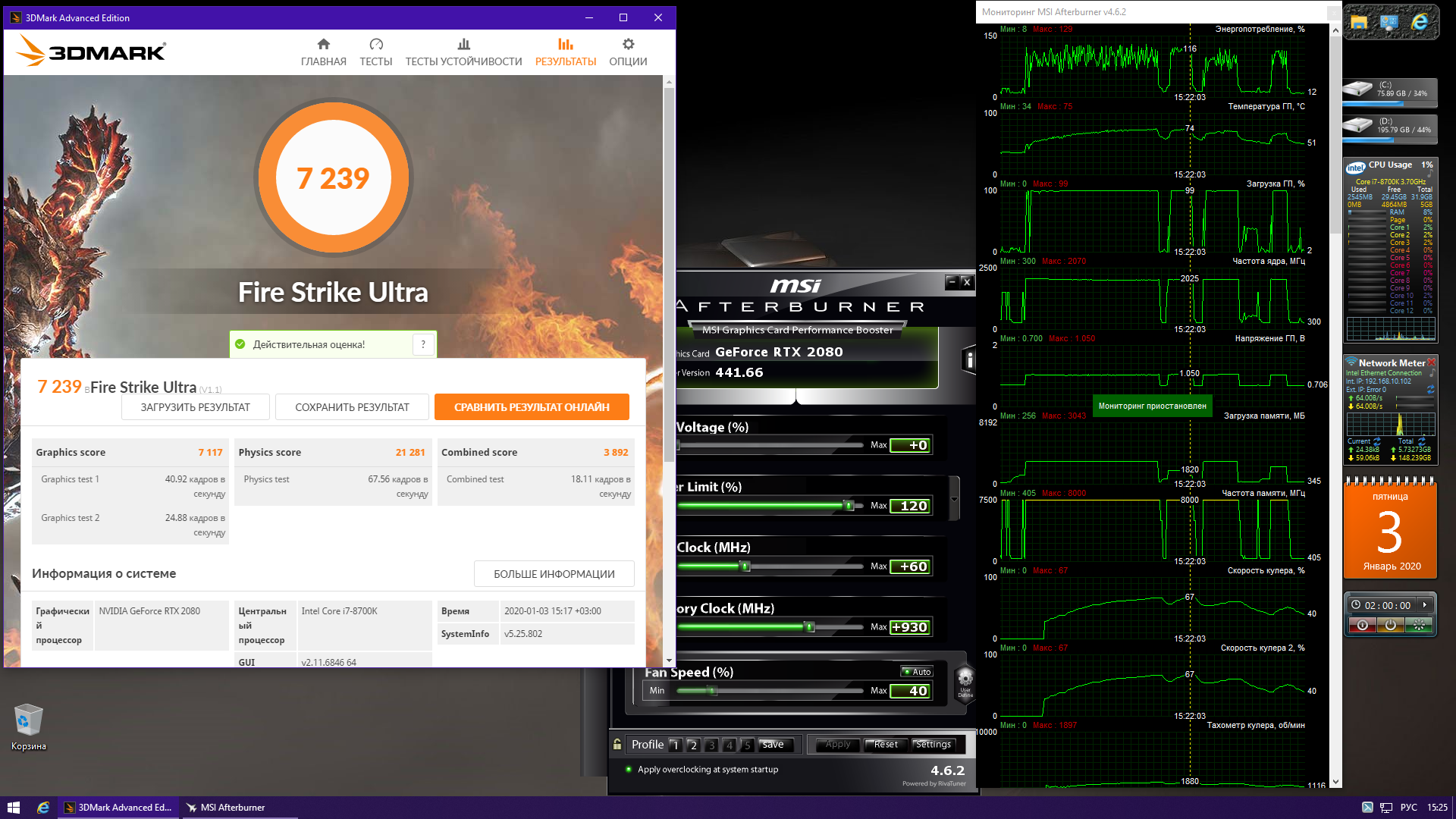Click the valid score help question mark
The image size is (1456, 819).
point(423,344)
